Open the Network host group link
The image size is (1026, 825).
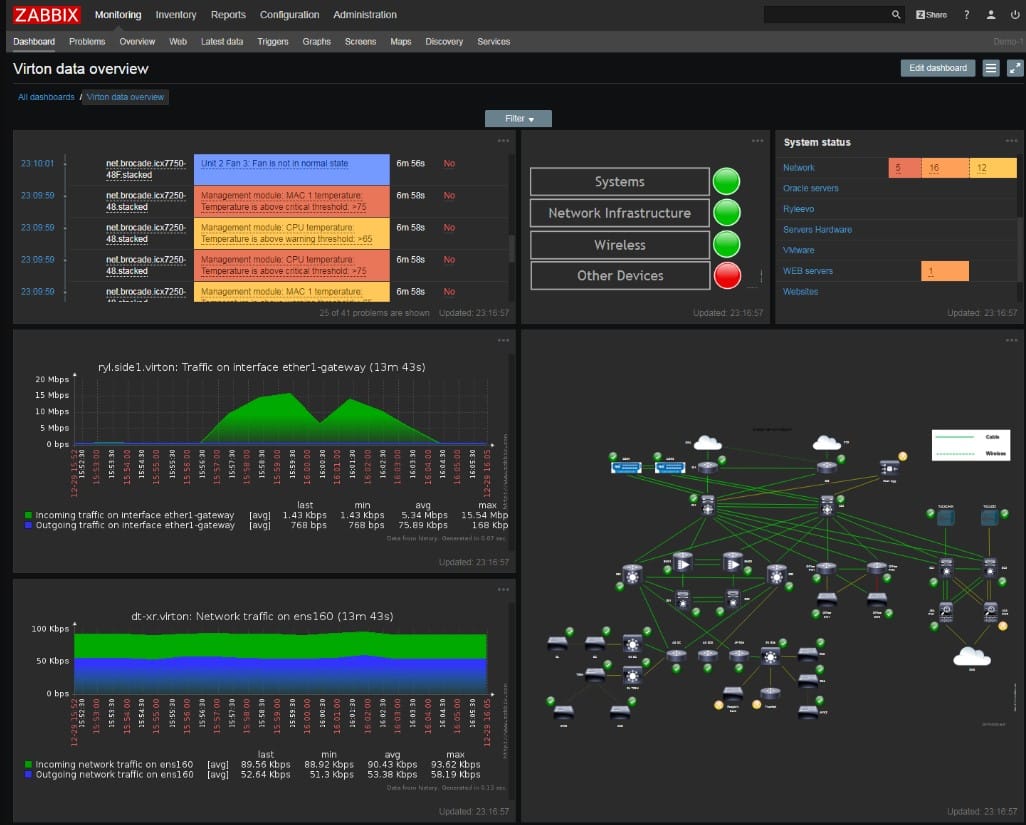(x=798, y=167)
